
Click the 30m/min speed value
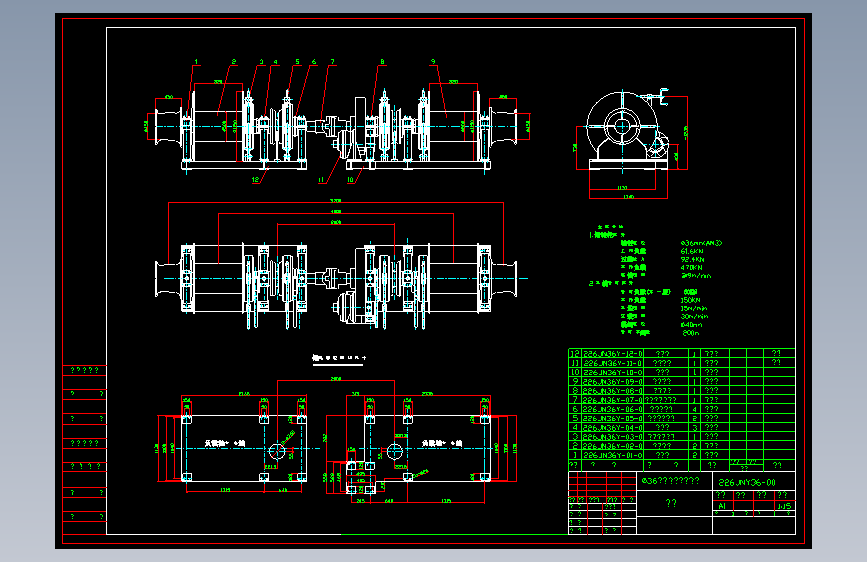(694, 316)
